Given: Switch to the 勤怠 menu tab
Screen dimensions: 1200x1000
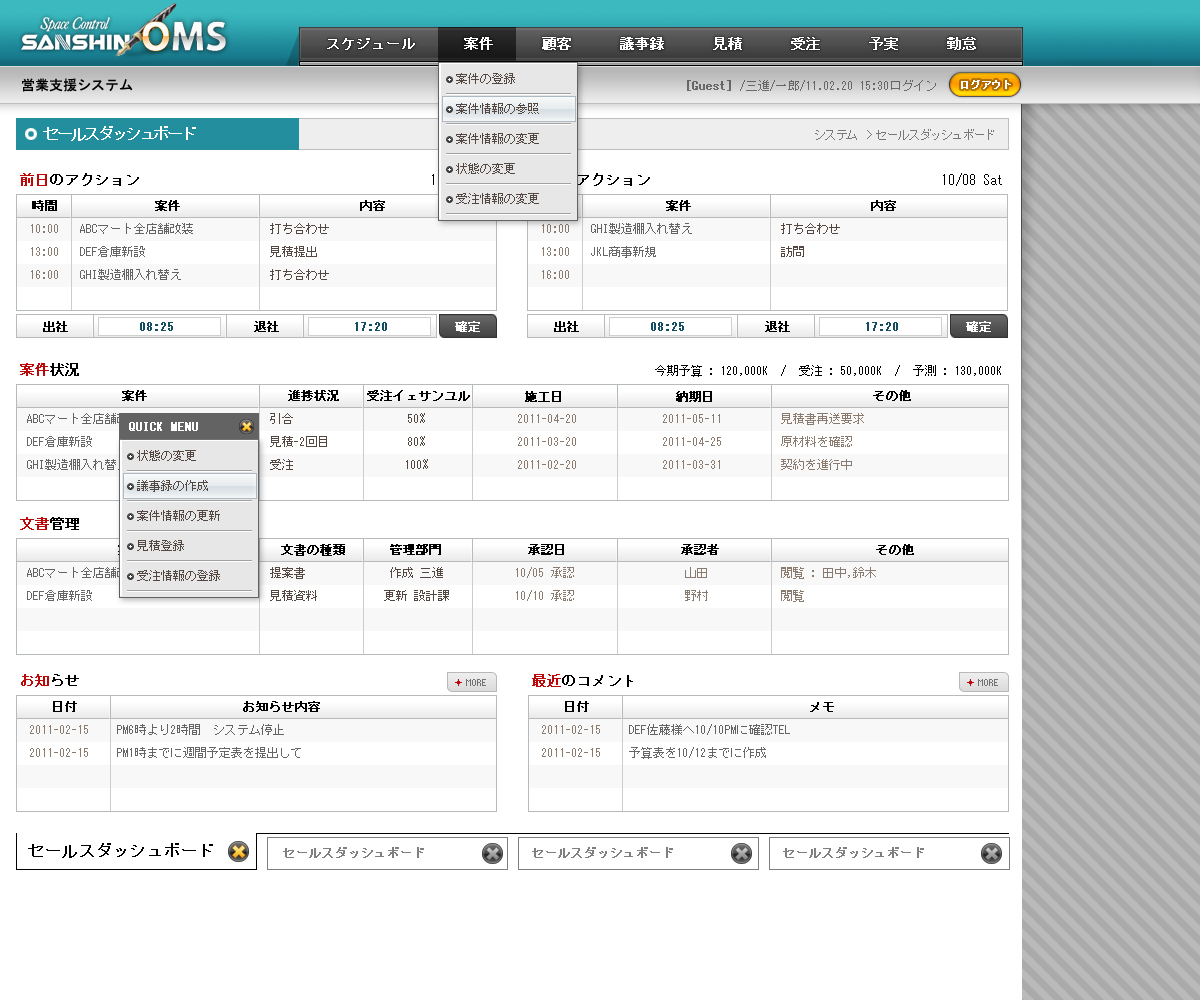Looking at the screenshot, I should pyautogui.click(x=961, y=44).
